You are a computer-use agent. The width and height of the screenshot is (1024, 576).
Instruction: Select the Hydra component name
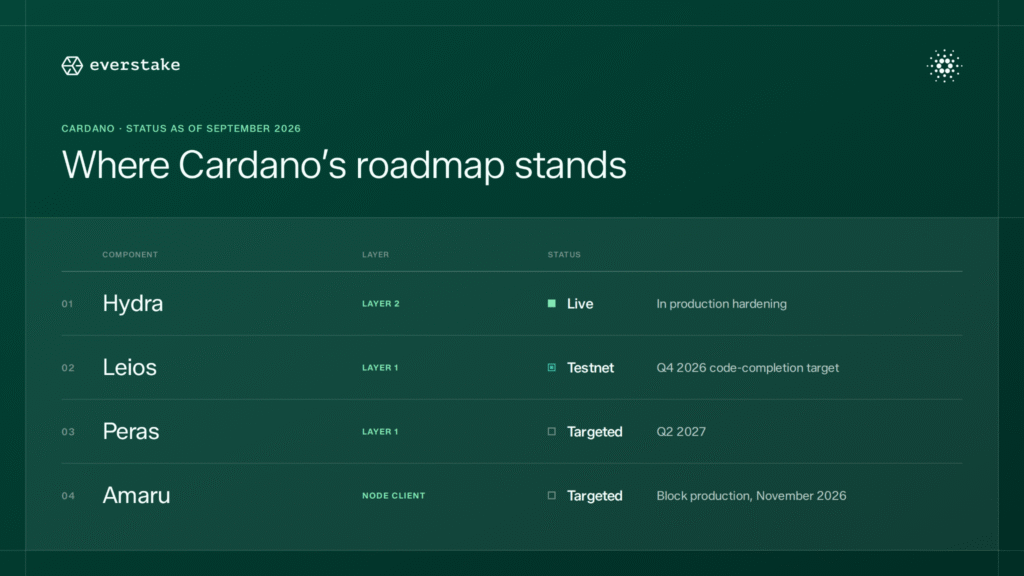[133, 304]
